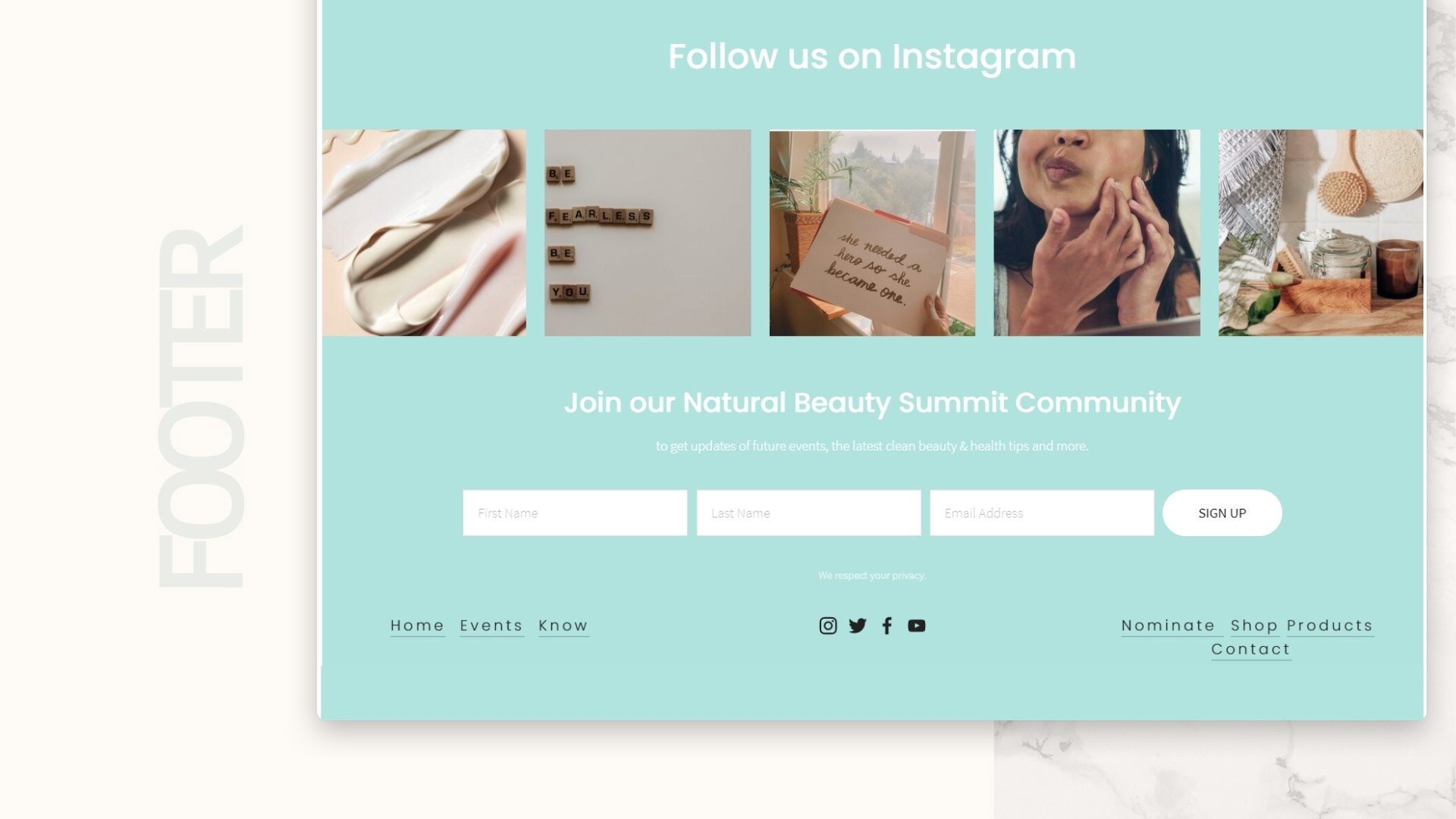The image size is (1456, 819).
Task: Open the Twitter bird icon
Action: click(x=858, y=626)
